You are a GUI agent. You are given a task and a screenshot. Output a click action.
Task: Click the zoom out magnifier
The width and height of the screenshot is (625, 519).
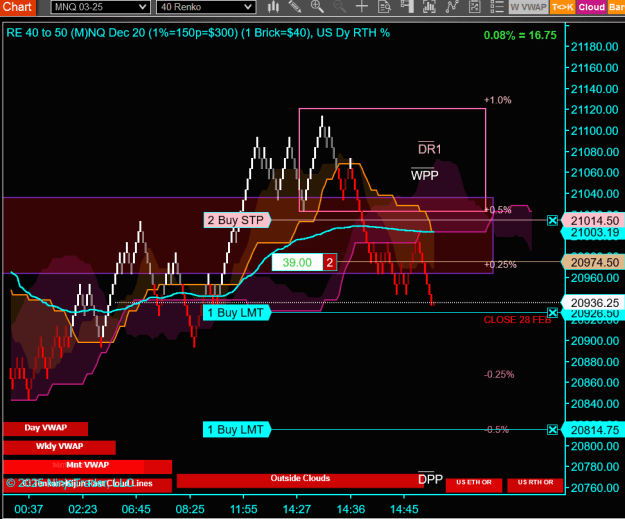coord(339,7)
